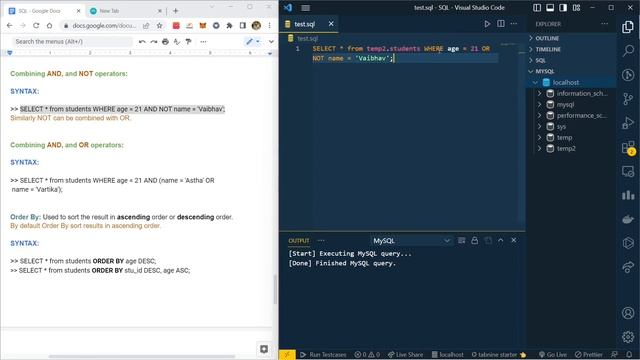The height and width of the screenshot is (360, 640).
Task: Bookmark this page with the star
Action: (x=160, y=25)
